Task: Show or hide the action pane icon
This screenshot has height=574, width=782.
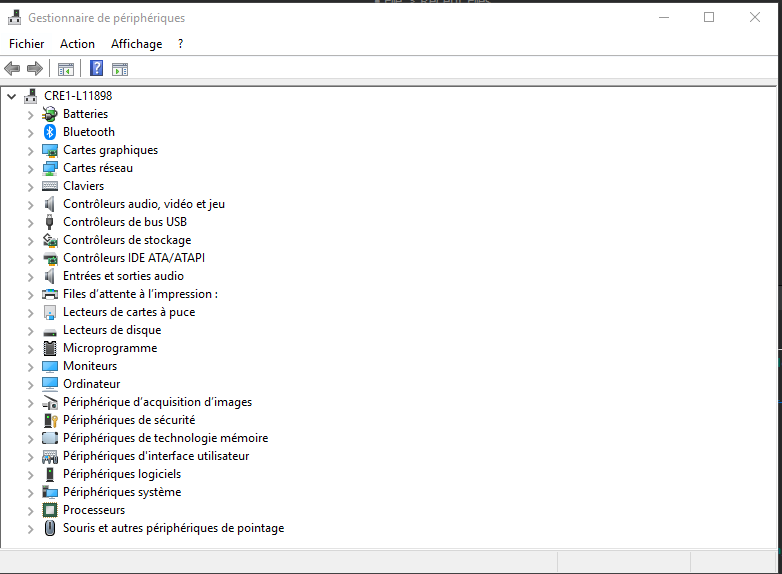Action: coord(120,69)
